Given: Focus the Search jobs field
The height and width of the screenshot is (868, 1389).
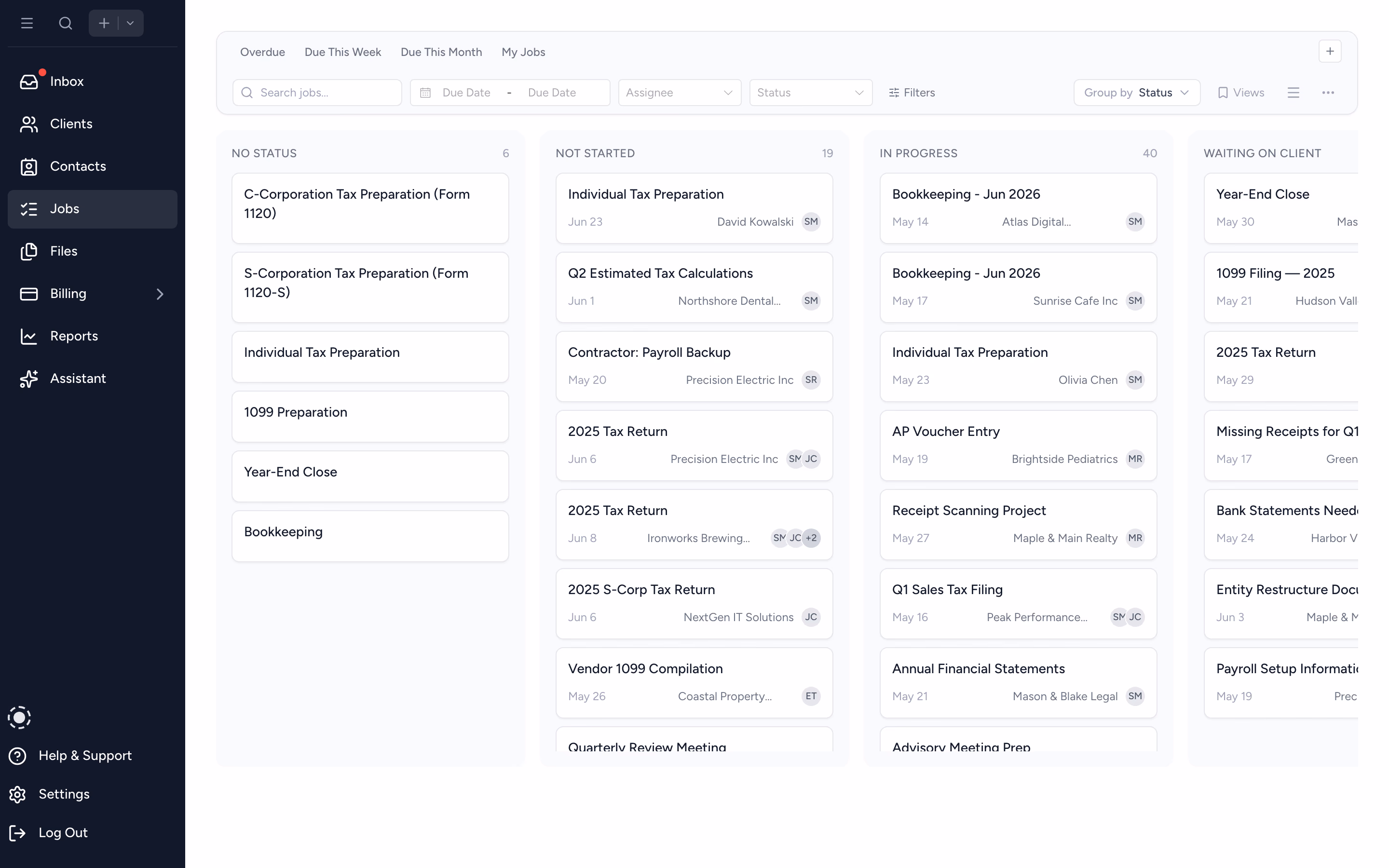Looking at the screenshot, I should (317, 93).
